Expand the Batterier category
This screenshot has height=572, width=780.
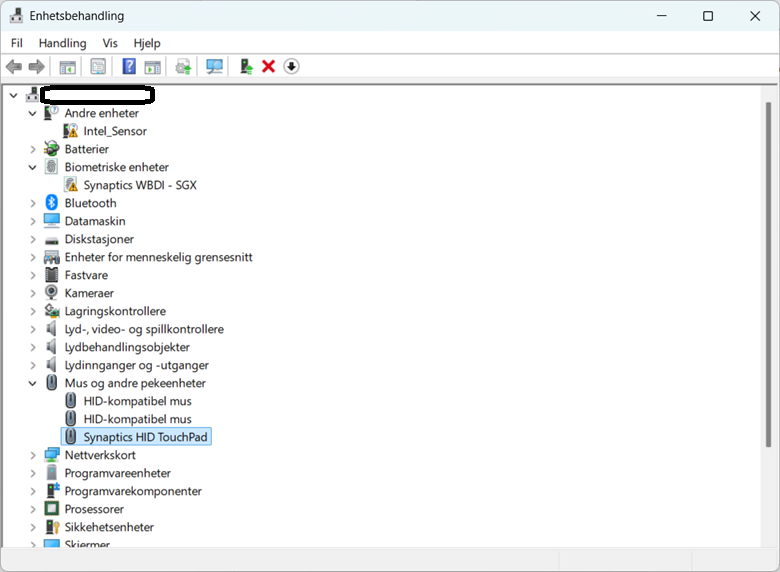(x=33, y=149)
